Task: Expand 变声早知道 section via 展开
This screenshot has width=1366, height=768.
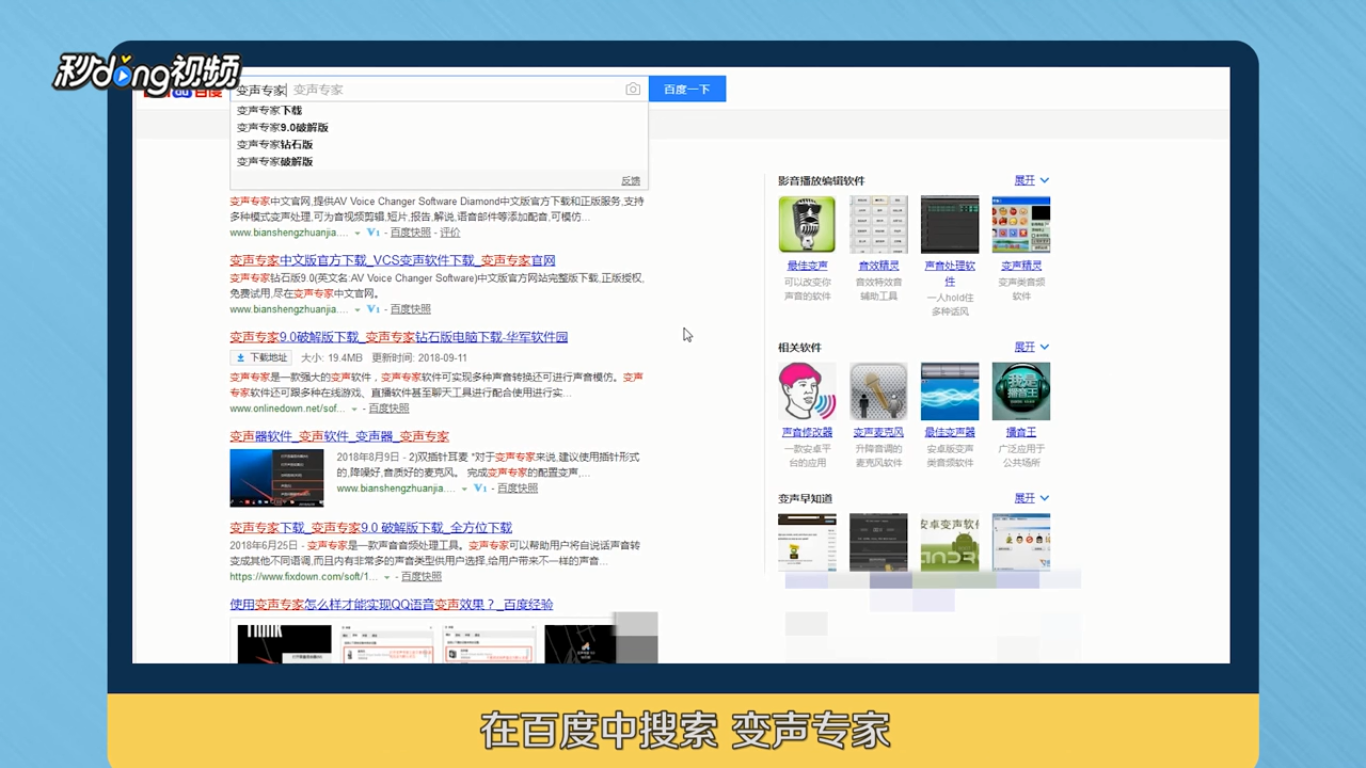Action: pos(1031,497)
